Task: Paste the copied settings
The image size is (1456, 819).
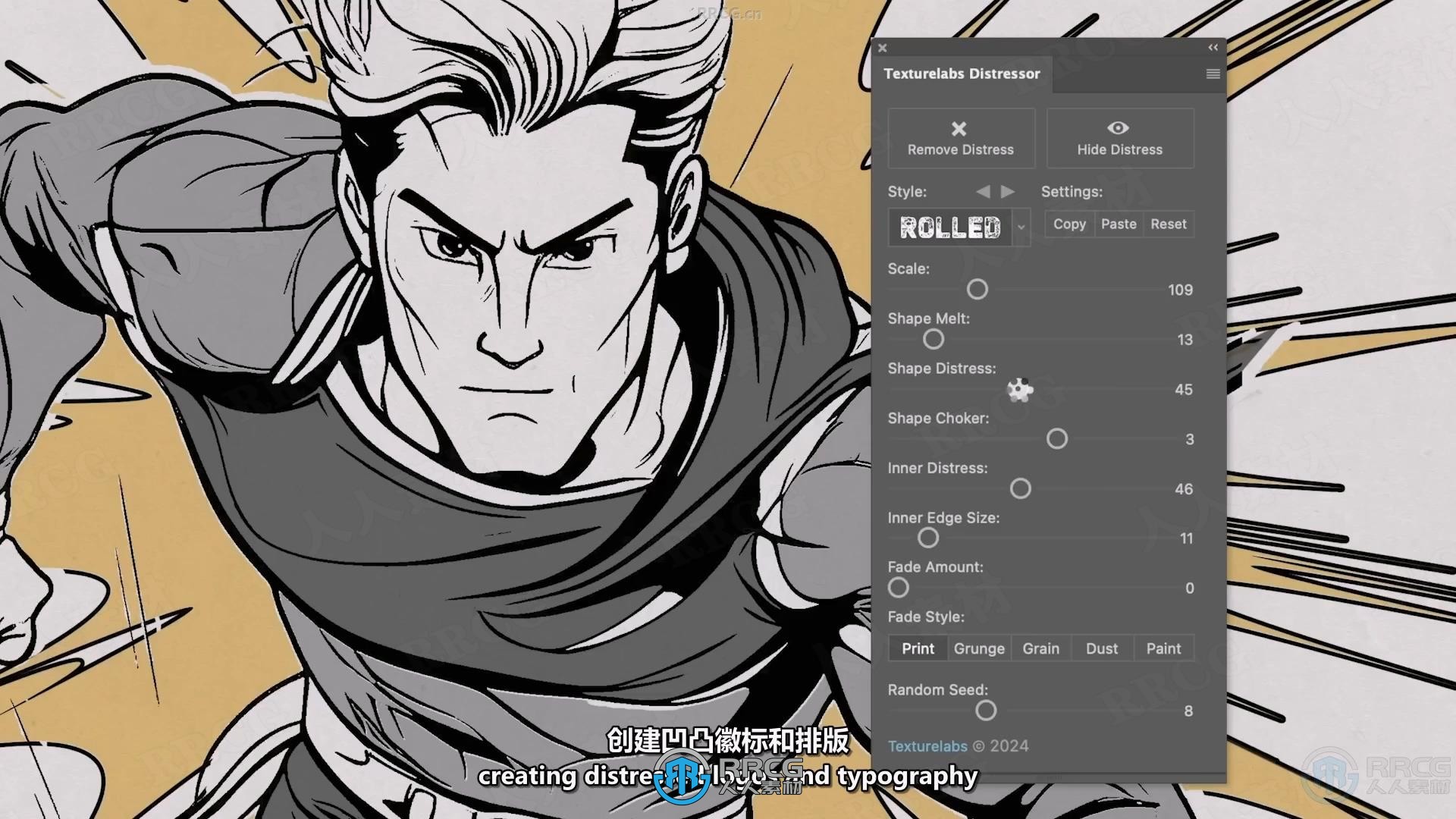Action: tap(1119, 224)
